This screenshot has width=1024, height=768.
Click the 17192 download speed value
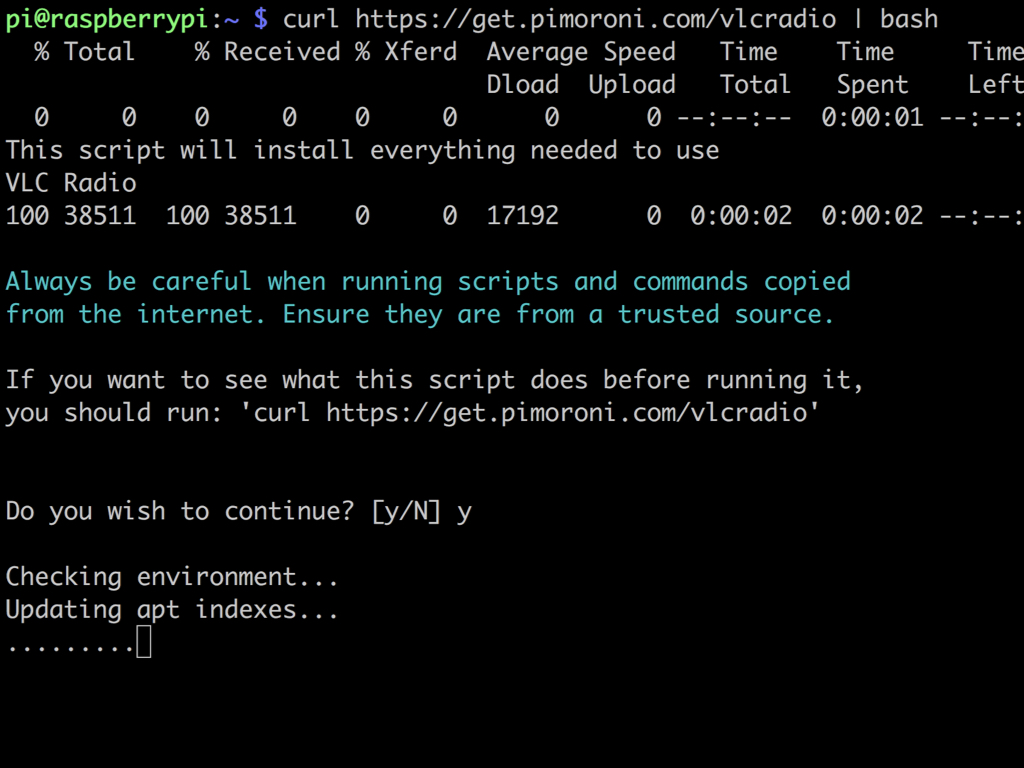coord(522,216)
